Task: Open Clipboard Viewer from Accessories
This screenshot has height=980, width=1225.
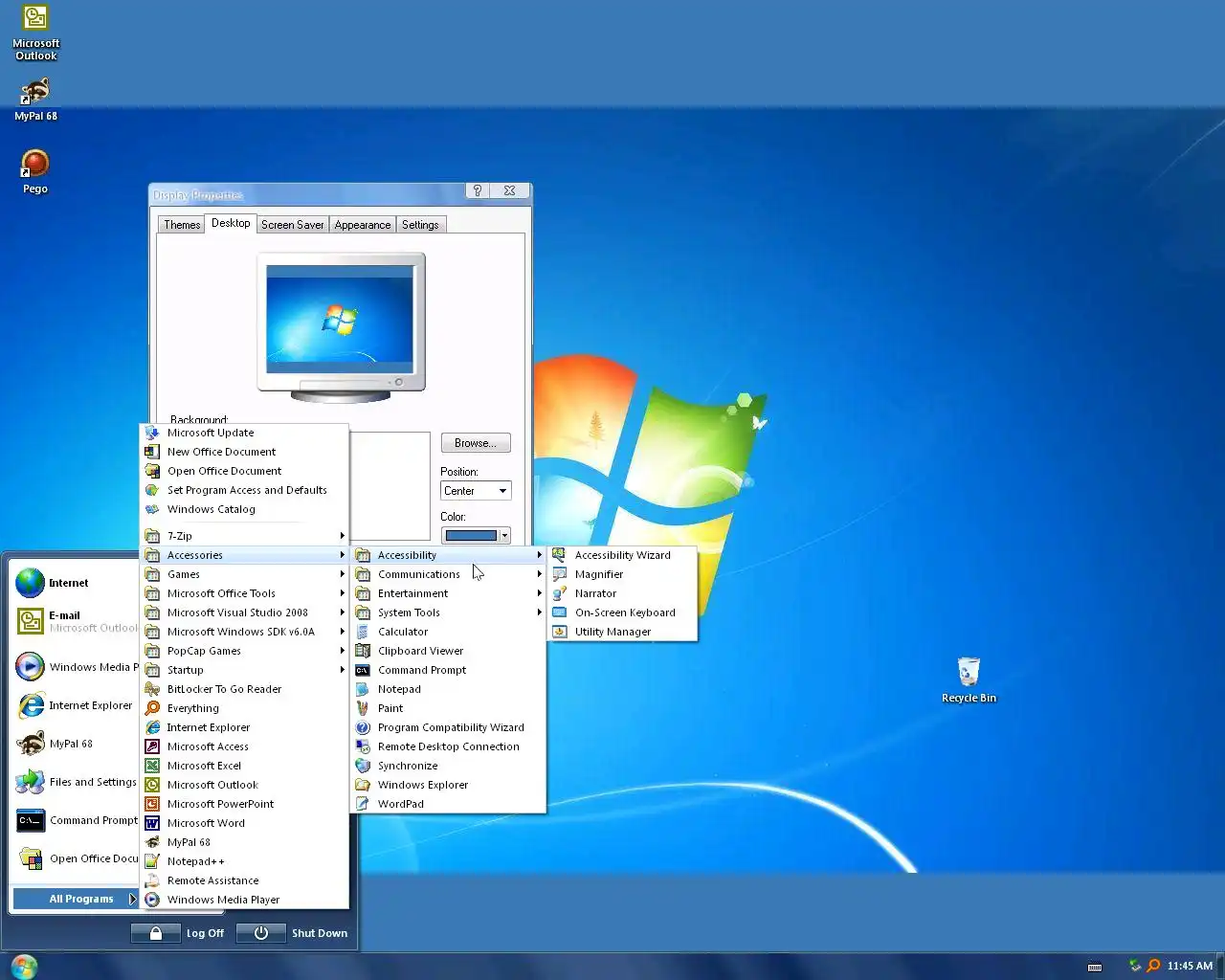Action: tap(448, 651)
